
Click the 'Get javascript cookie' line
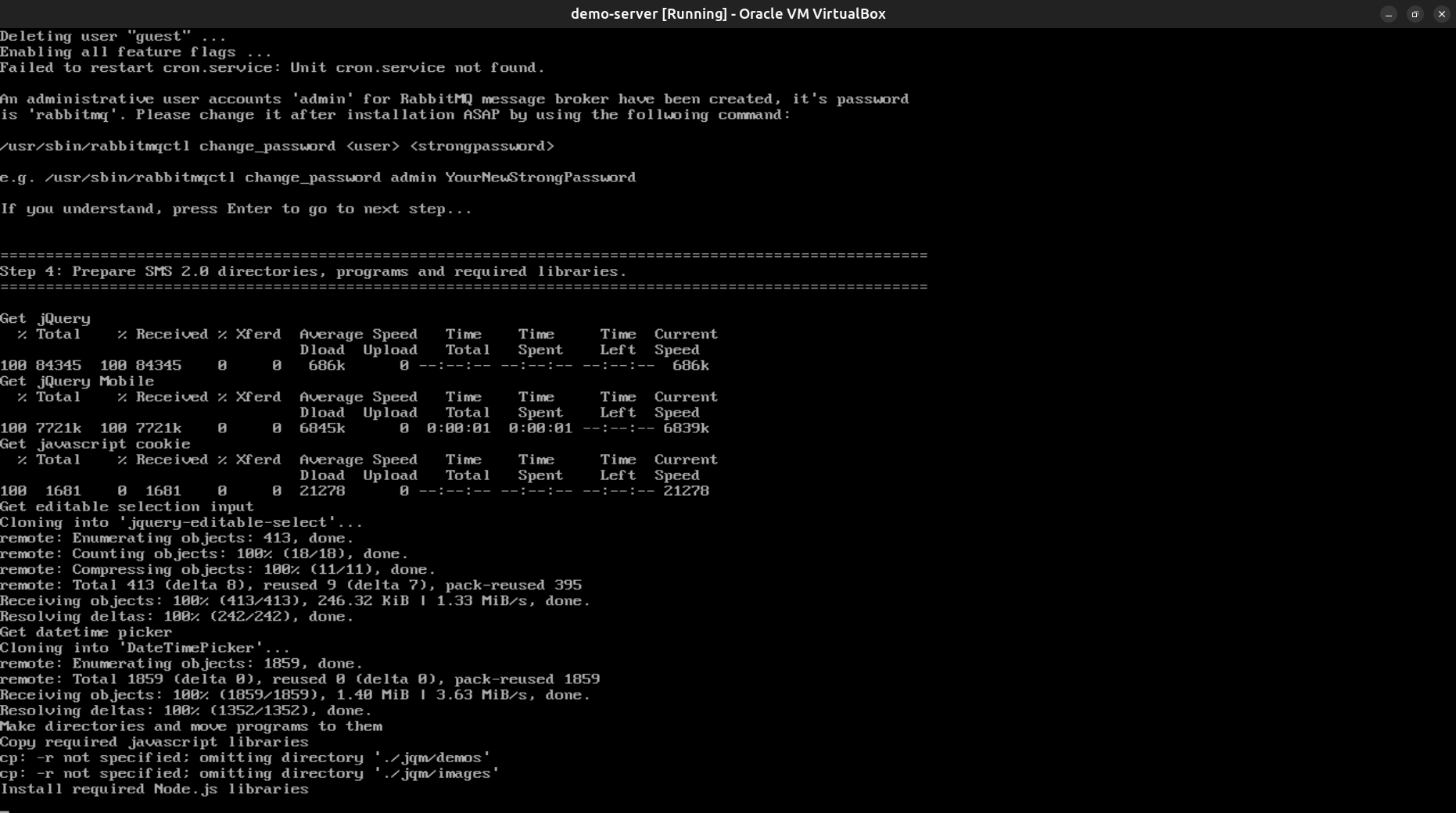pos(95,444)
